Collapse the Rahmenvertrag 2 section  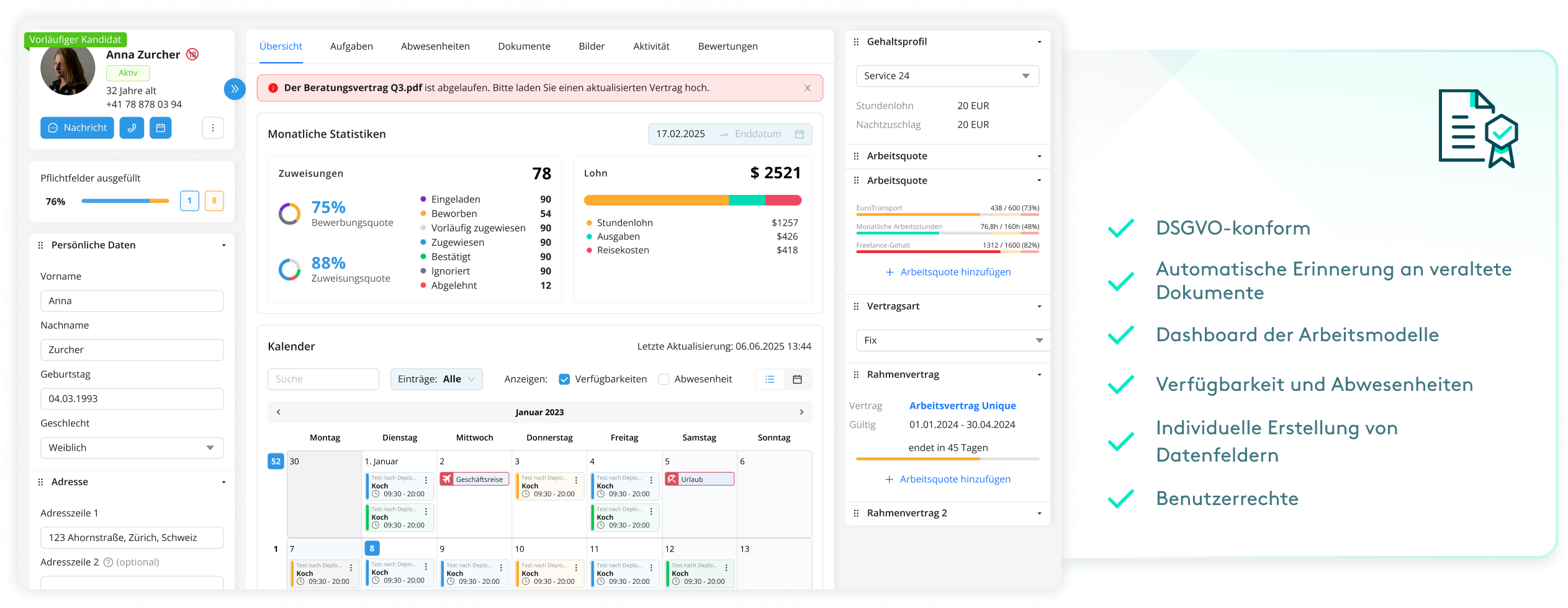[x=1039, y=512]
